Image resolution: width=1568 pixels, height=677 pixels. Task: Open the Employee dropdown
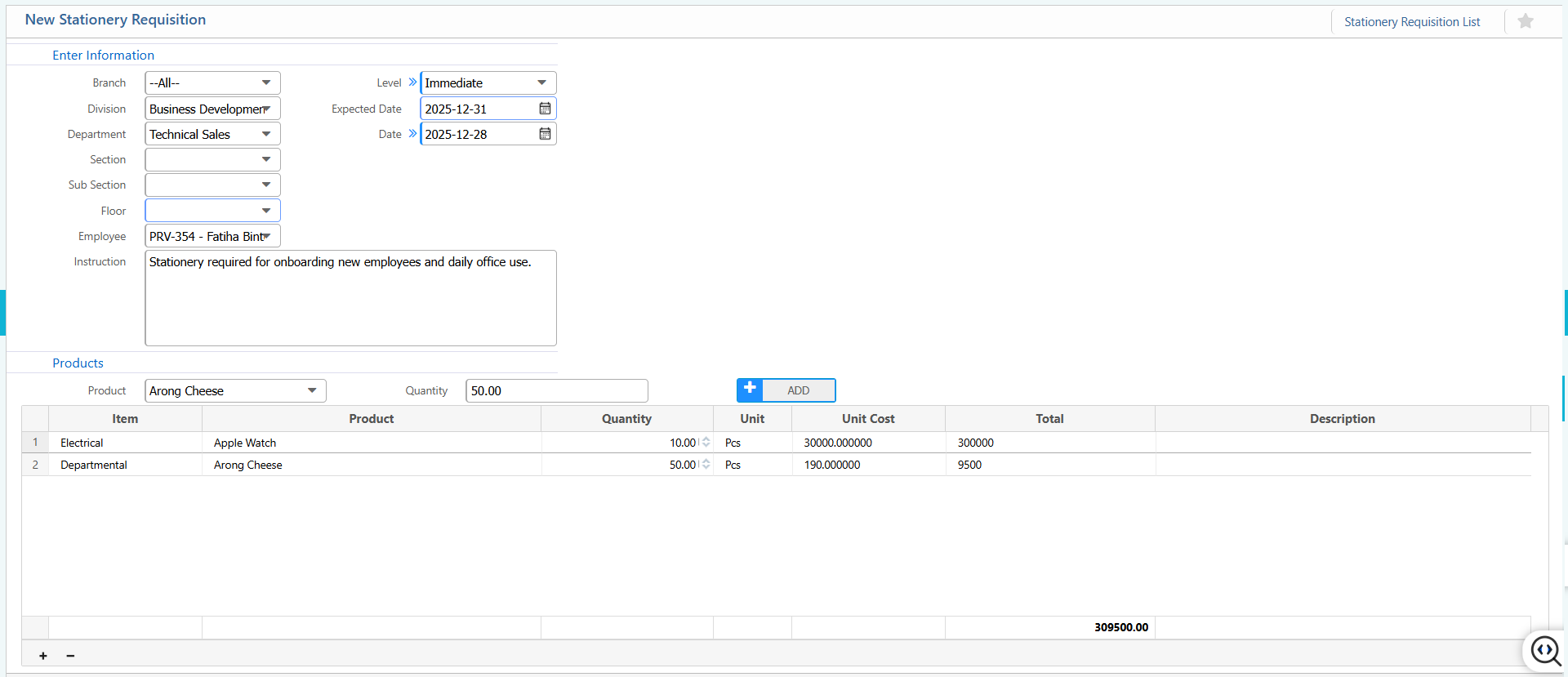click(213, 236)
